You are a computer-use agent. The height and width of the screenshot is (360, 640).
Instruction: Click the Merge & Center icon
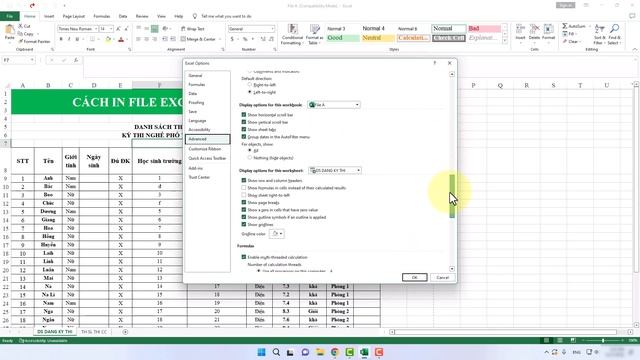pos(183,39)
